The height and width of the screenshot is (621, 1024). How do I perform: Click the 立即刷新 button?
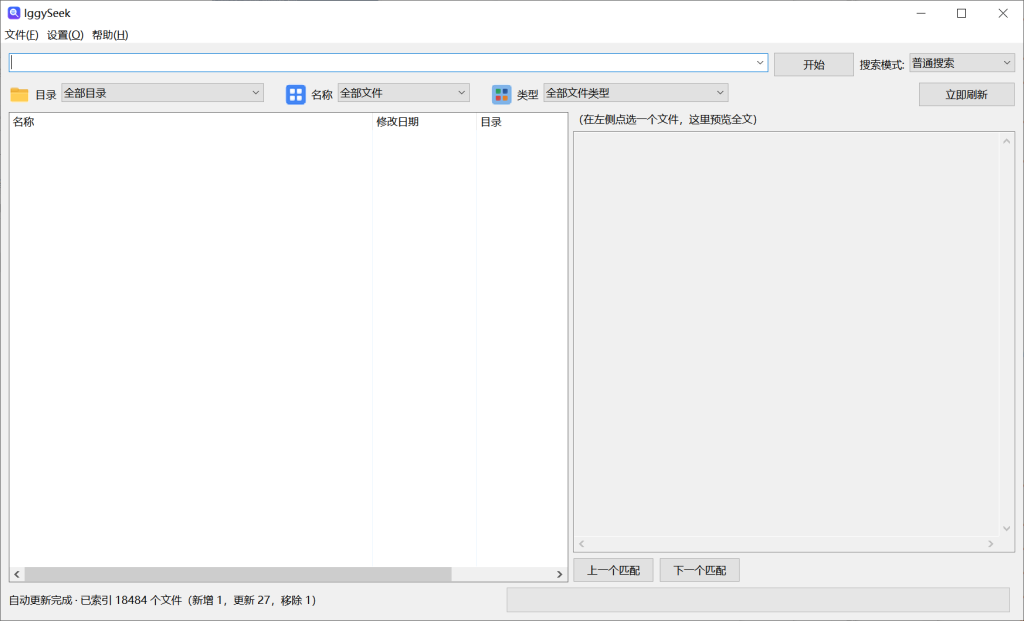[x=967, y=95]
